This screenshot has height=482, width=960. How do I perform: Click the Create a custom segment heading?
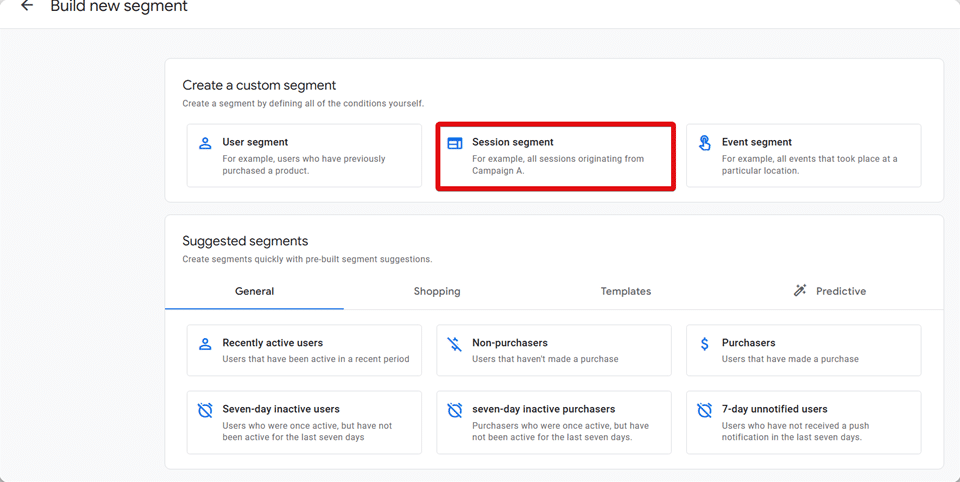260,85
